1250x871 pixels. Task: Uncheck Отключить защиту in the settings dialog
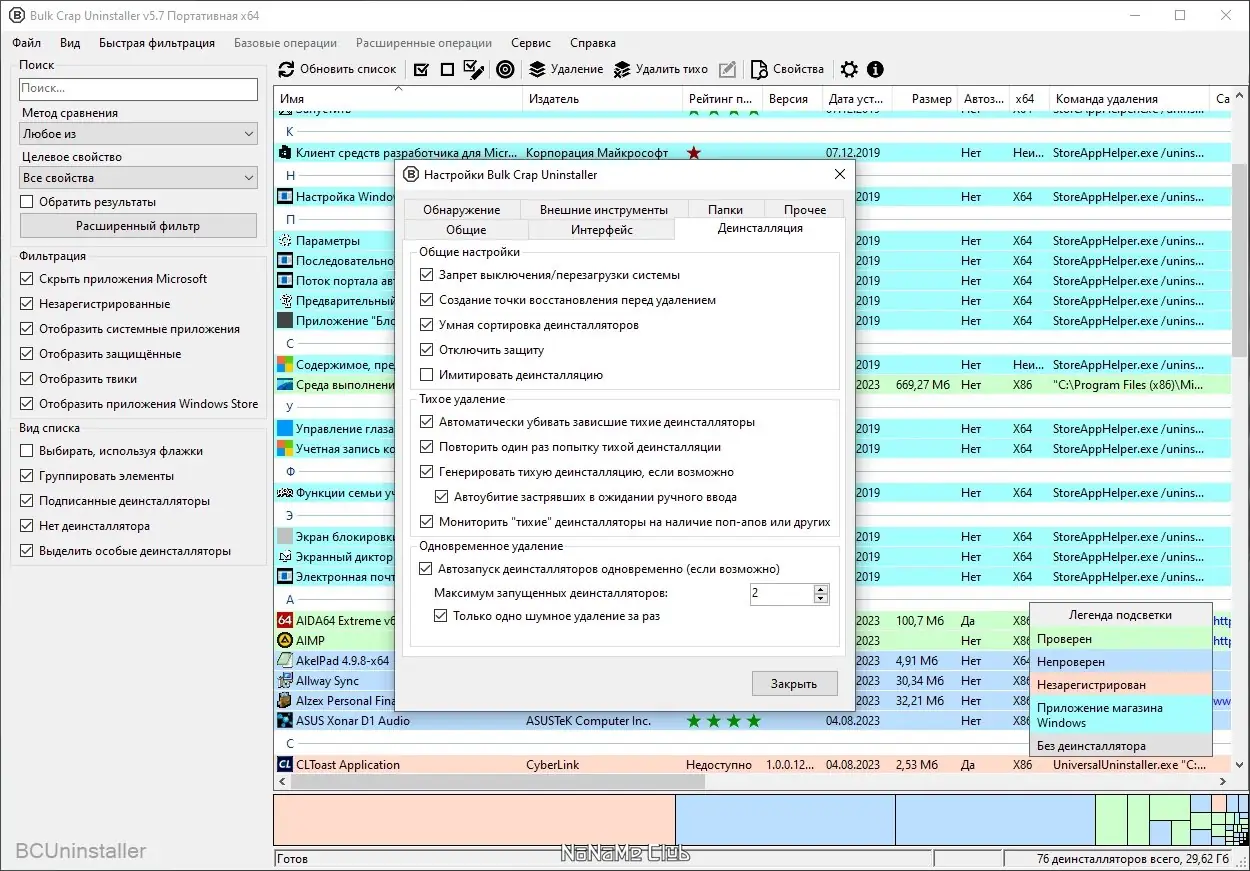click(427, 350)
